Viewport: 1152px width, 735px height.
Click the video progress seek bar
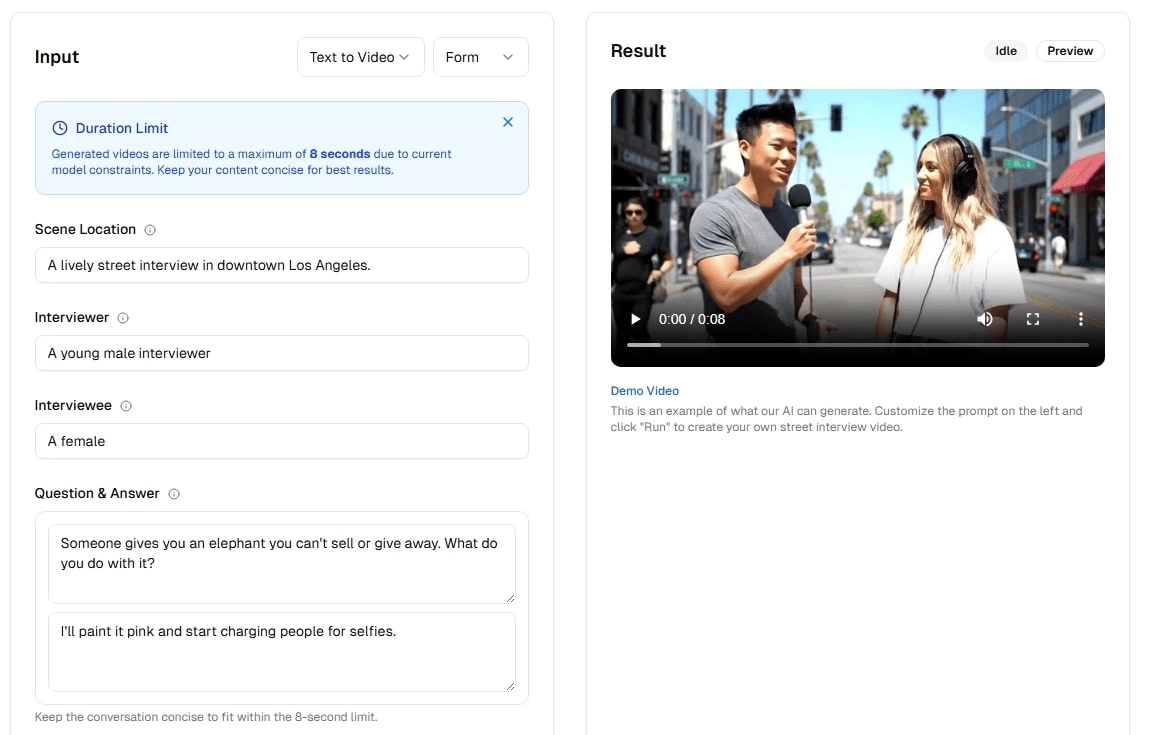pyautogui.click(x=857, y=345)
